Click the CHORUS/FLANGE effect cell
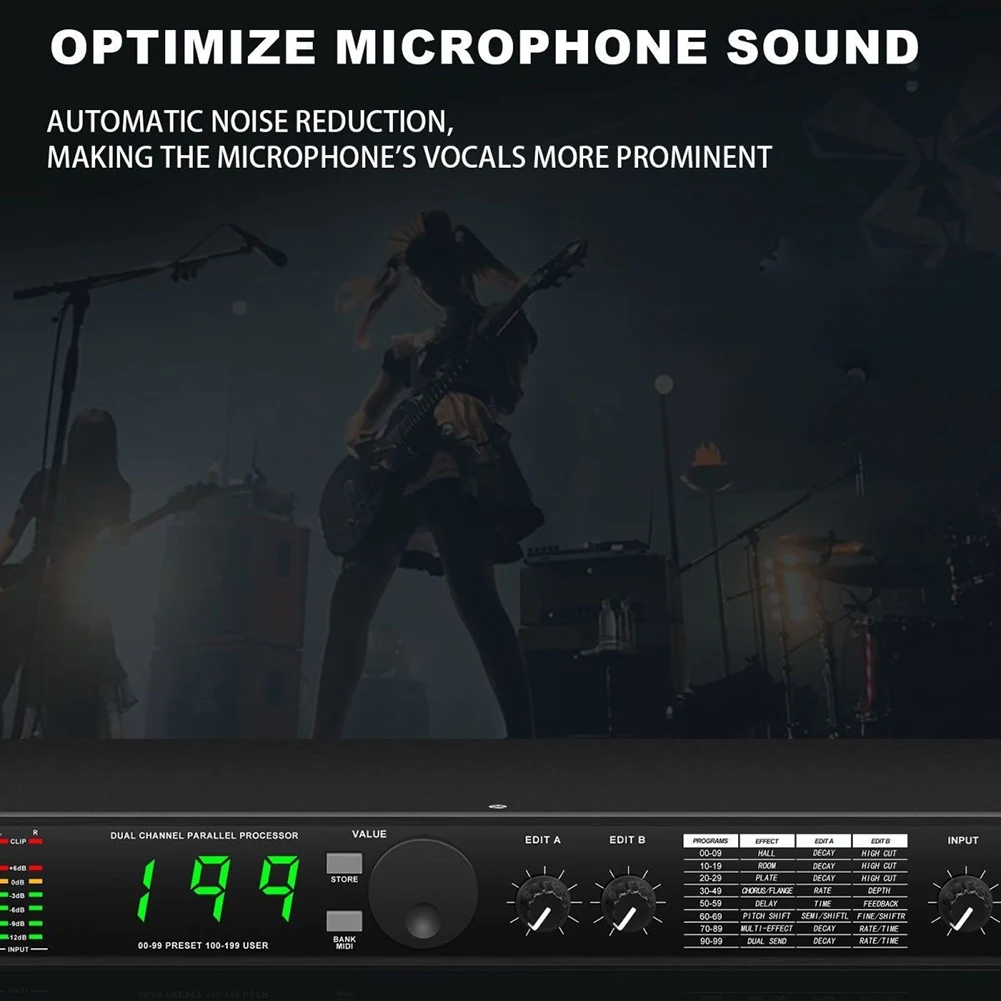 pyautogui.click(x=767, y=891)
